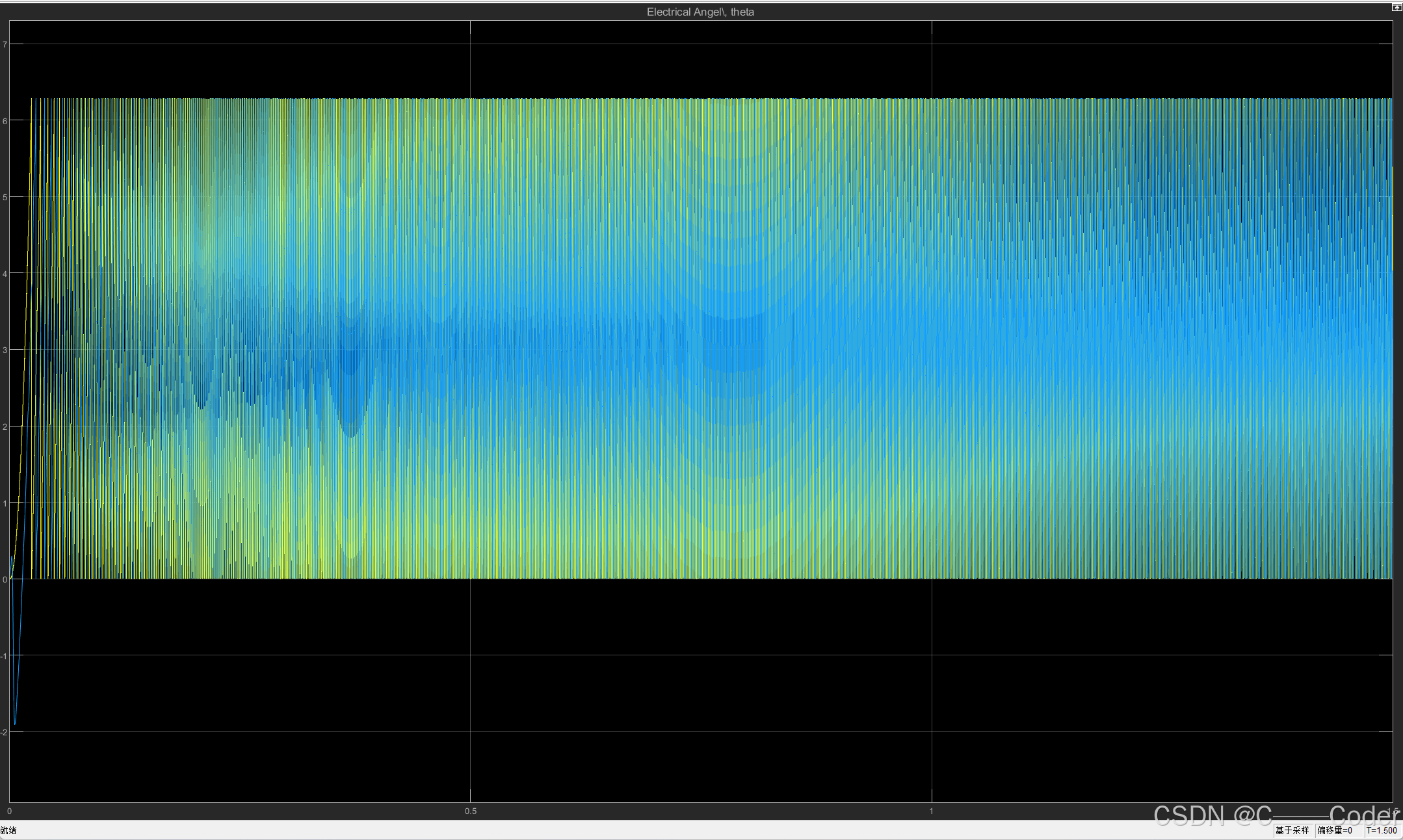Click the x-axis tick label 0
This screenshot has width=1403, height=840.
(9, 811)
